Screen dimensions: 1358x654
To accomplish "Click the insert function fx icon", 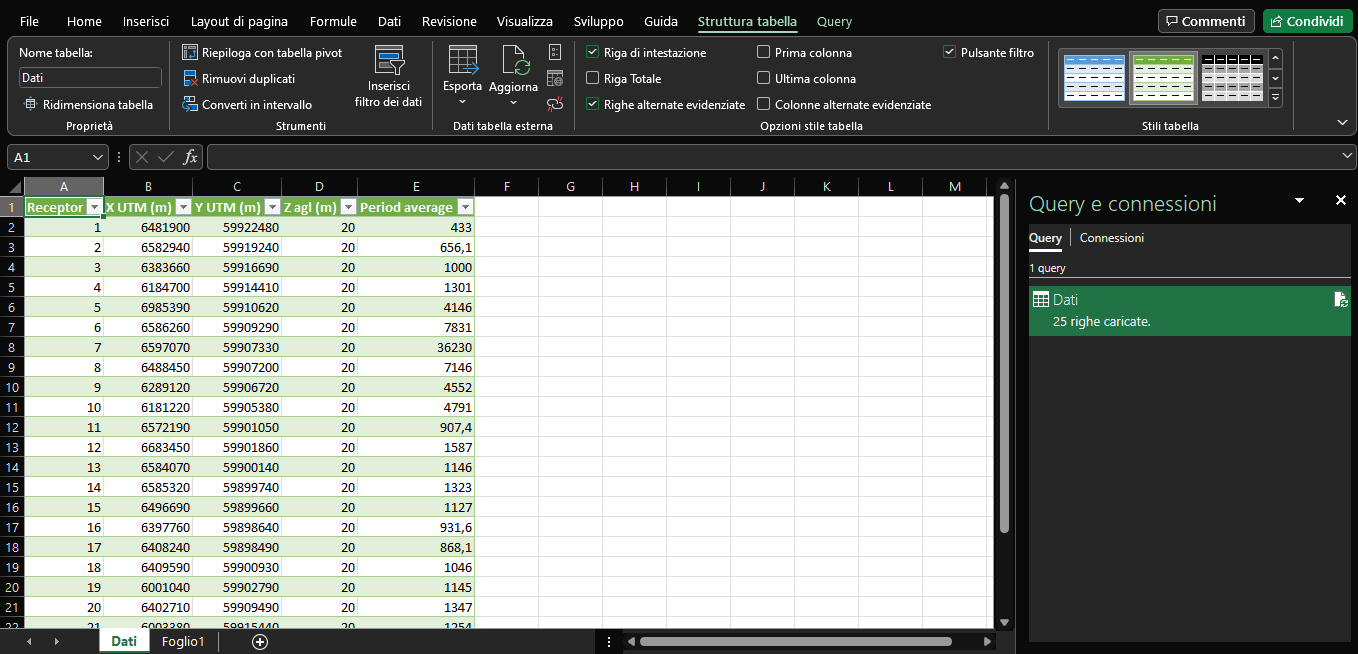I will pos(190,157).
